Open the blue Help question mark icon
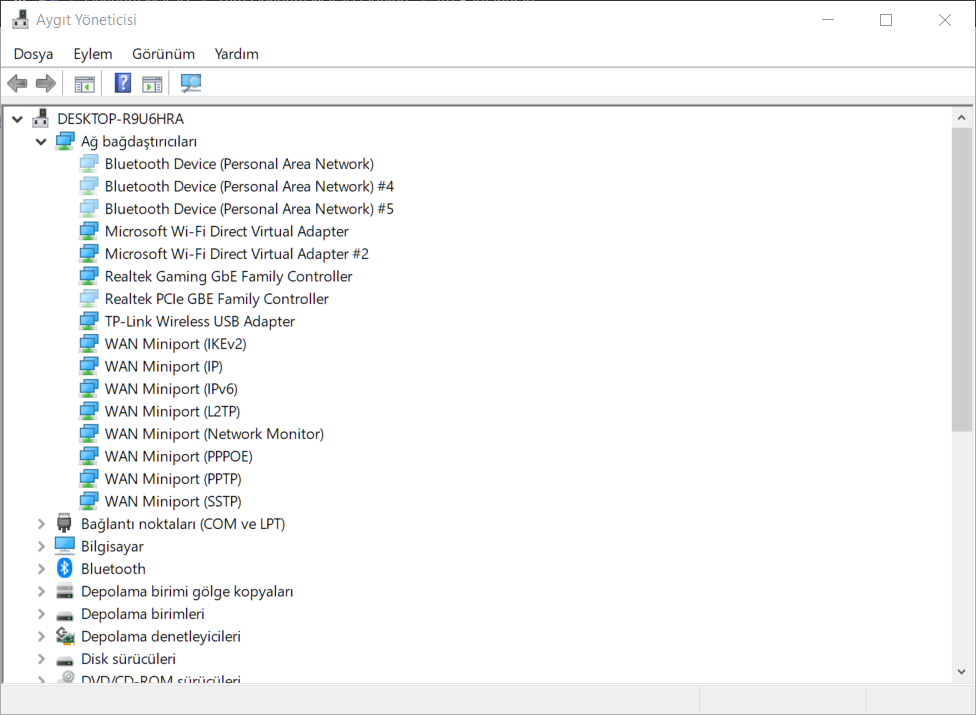Screen dimensions: 976x715 (123, 83)
